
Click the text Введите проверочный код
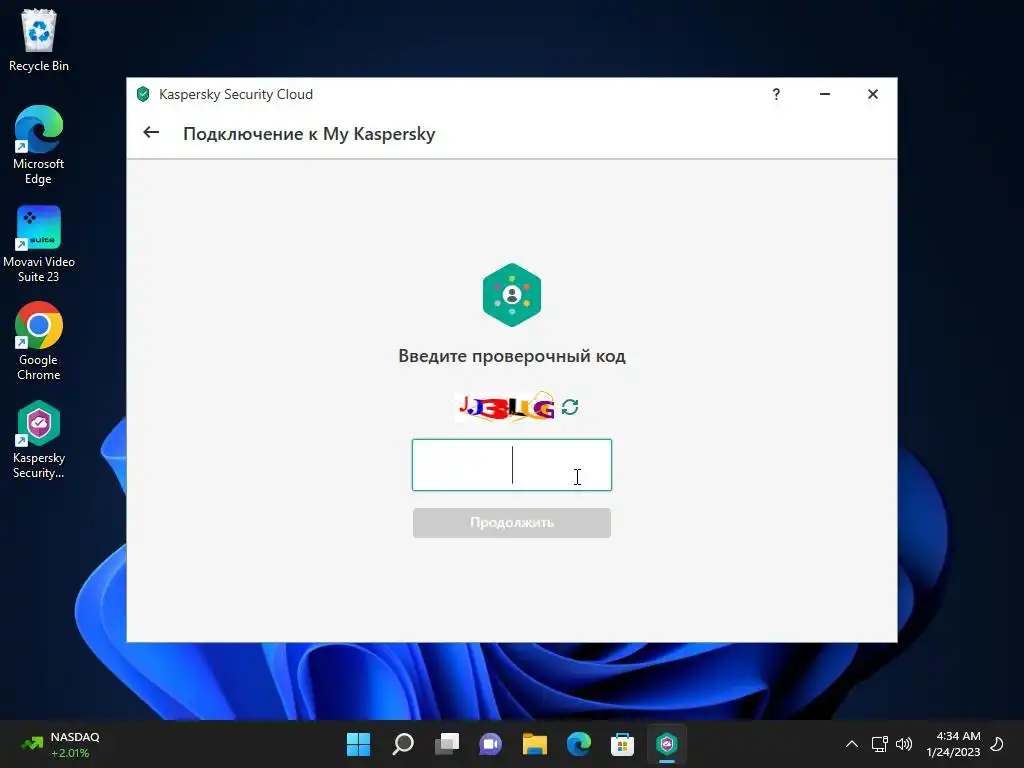pos(511,356)
